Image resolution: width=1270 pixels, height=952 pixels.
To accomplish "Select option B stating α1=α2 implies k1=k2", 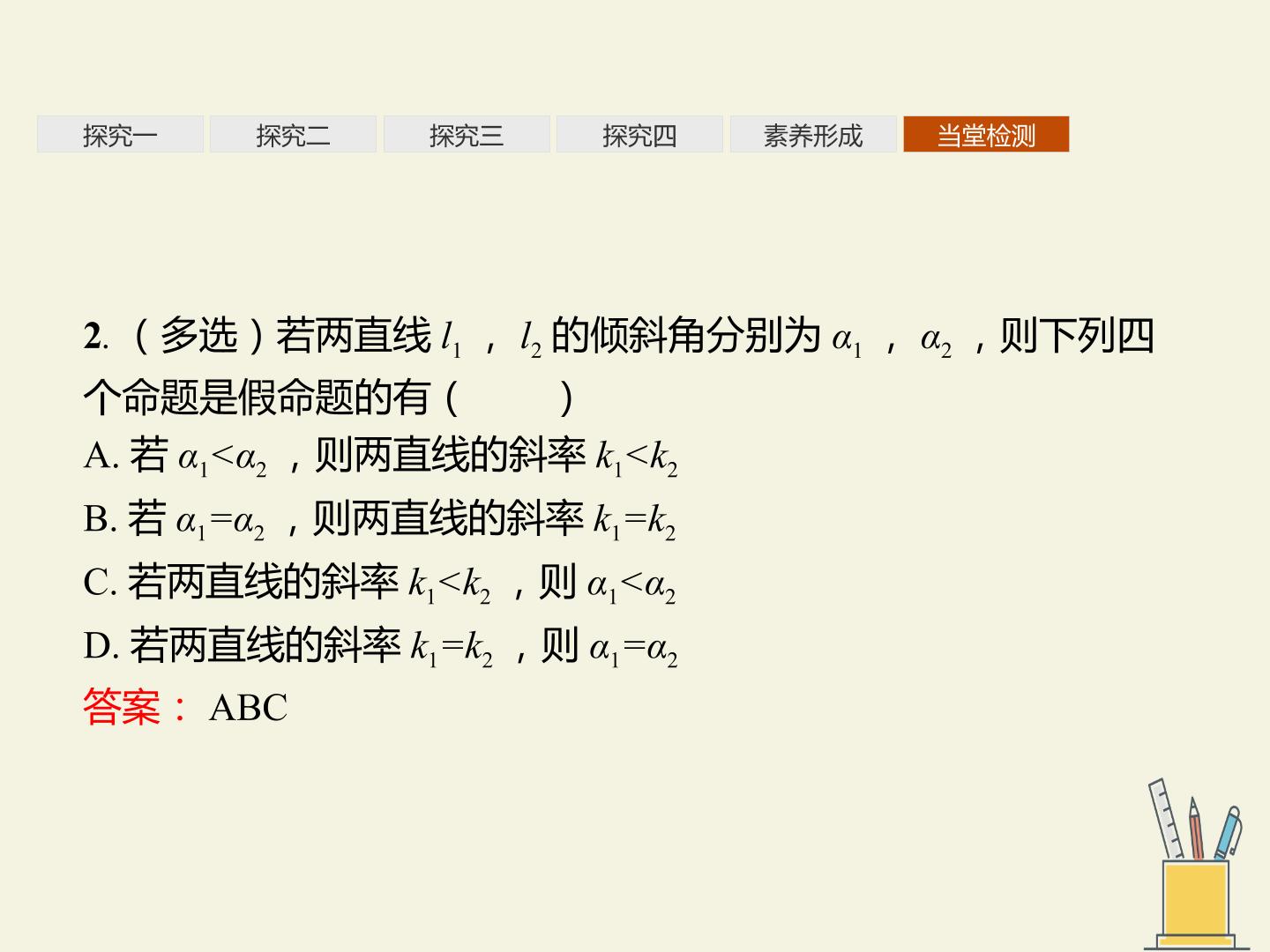I will [x=379, y=519].
